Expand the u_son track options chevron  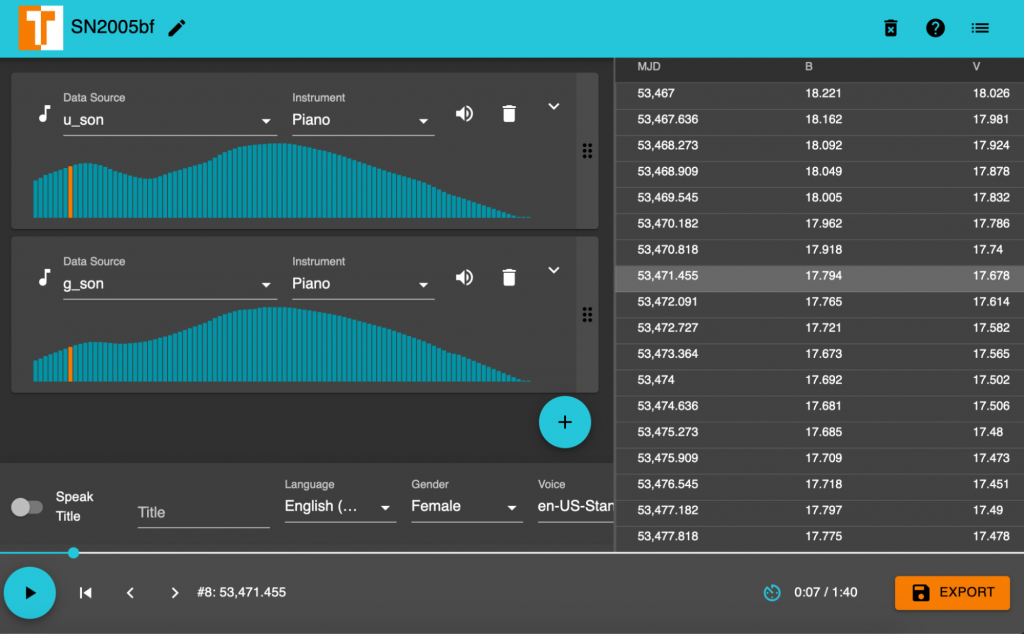(x=553, y=106)
